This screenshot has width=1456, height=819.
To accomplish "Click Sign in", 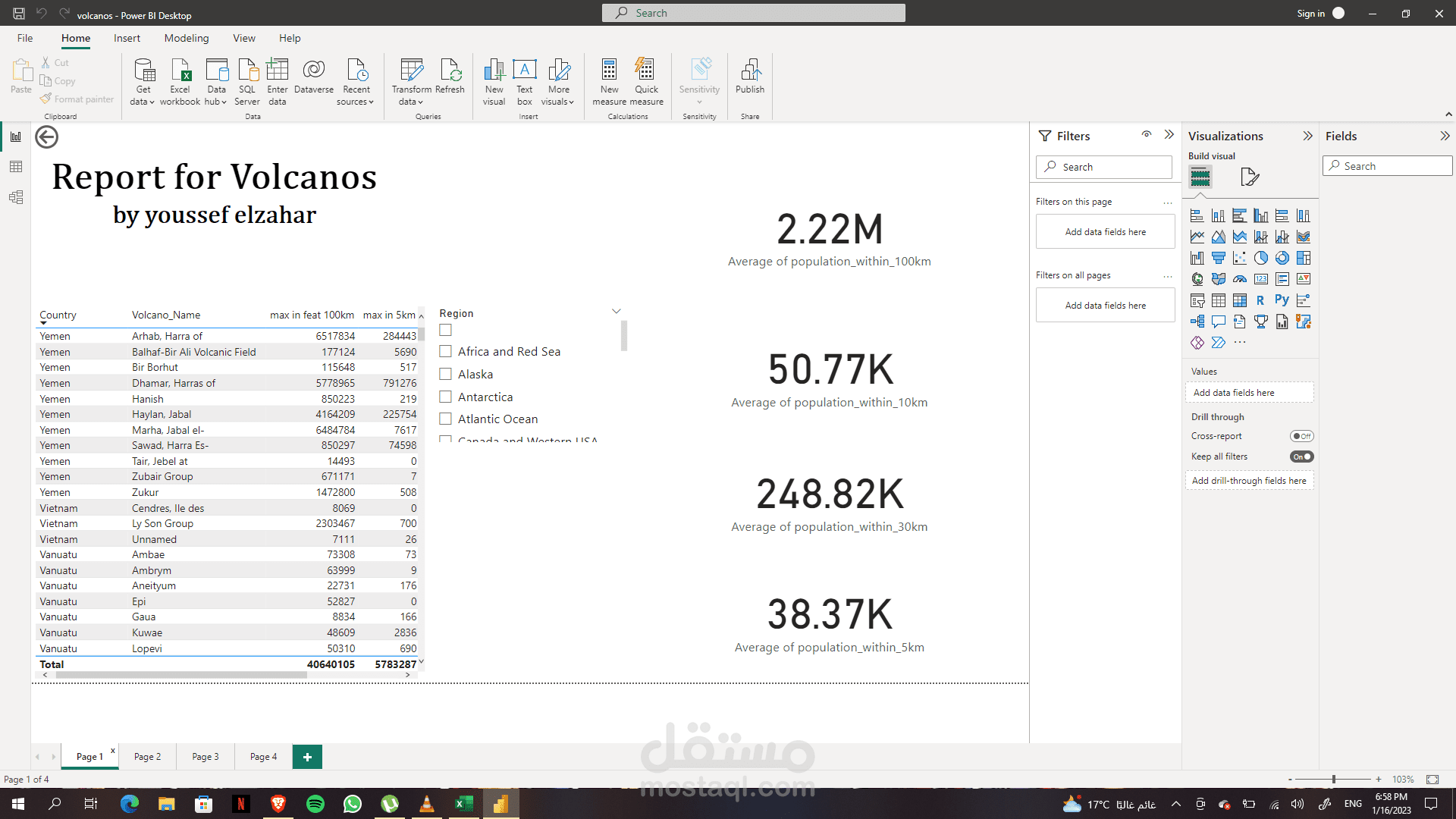I will click(1311, 14).
